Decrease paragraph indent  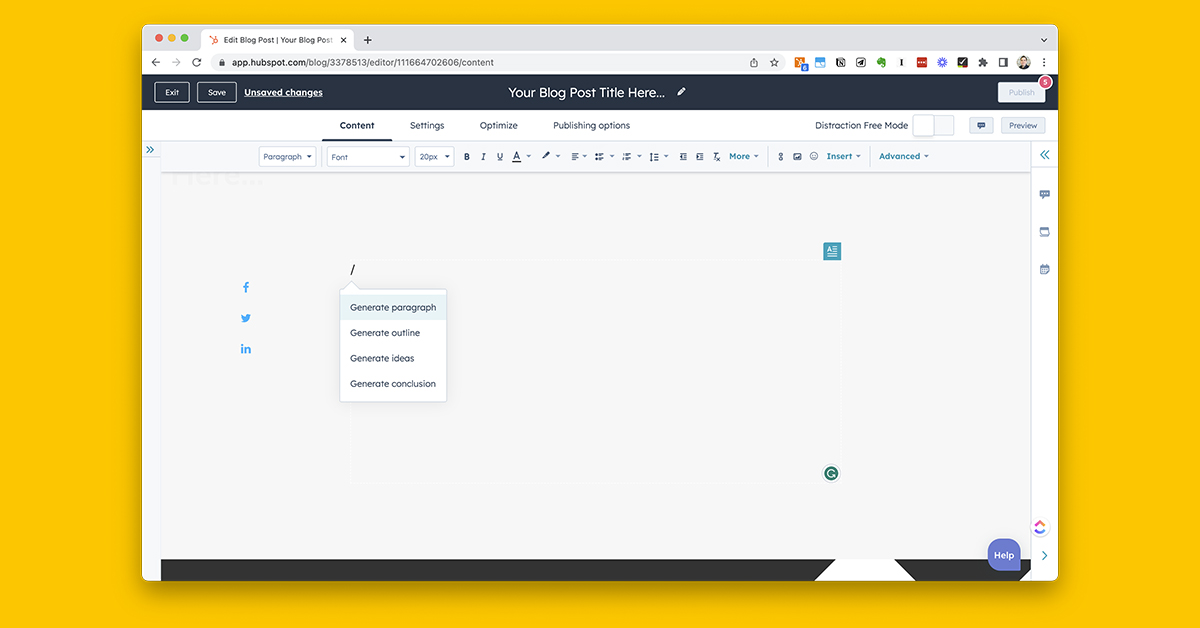[683, 157]
